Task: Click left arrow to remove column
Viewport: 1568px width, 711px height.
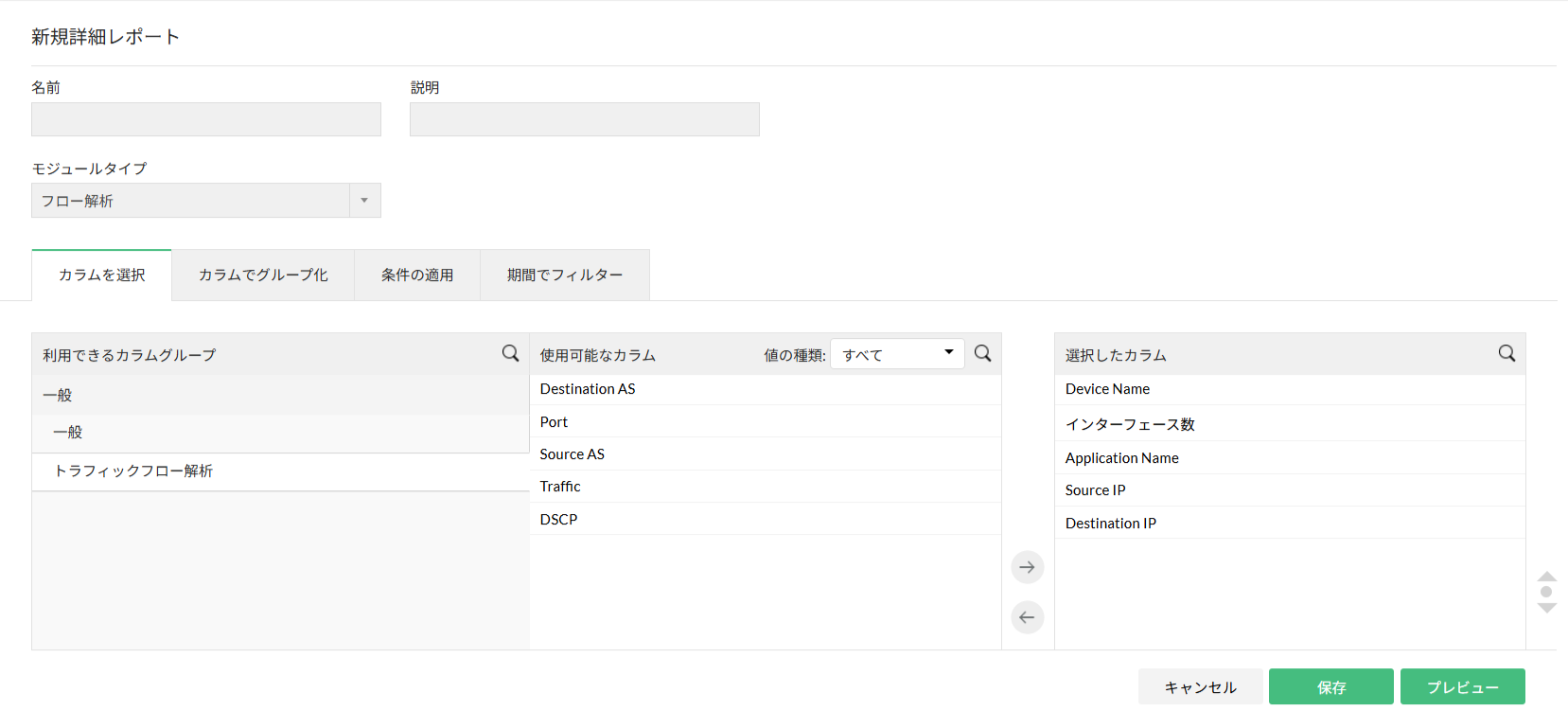Action: 1027,617
